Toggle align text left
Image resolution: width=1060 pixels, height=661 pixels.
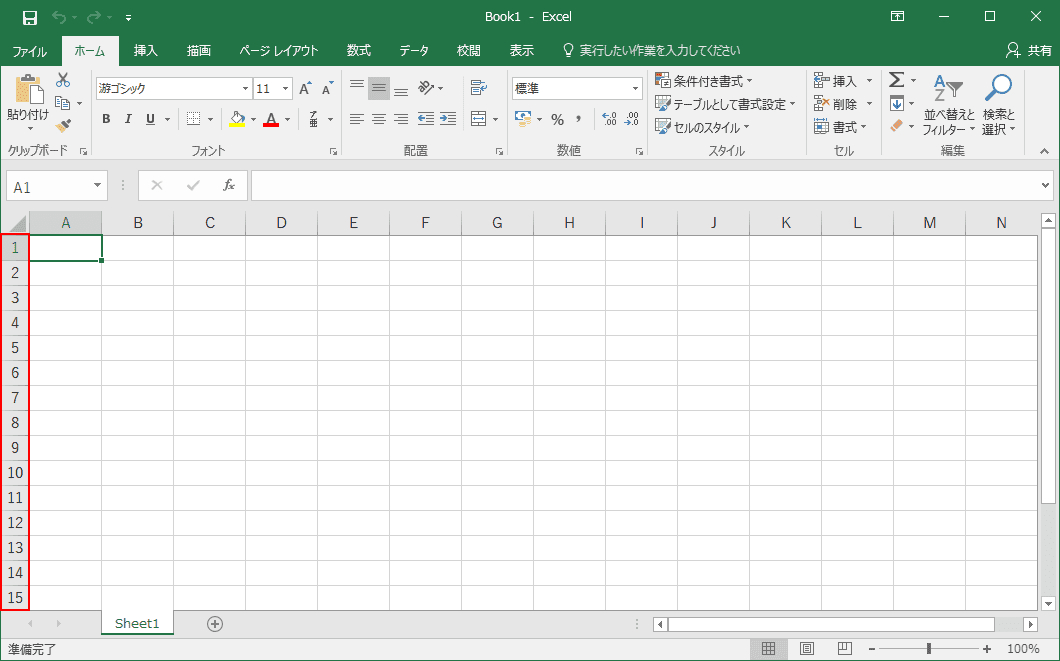[357, 119]
